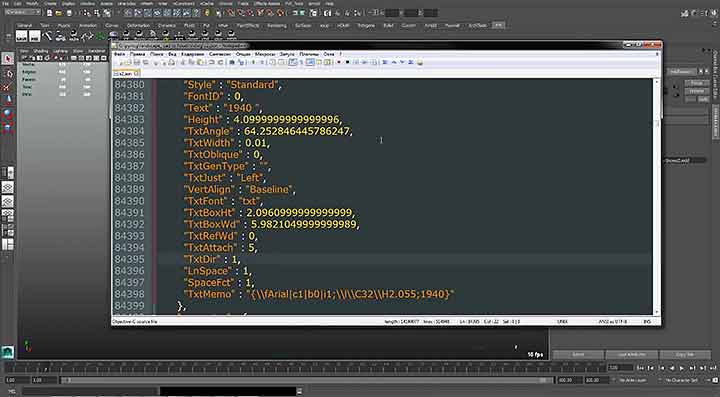Go to start of Maya playback range
The height and width of the screenshot is (397, 720).
[641, 368]
